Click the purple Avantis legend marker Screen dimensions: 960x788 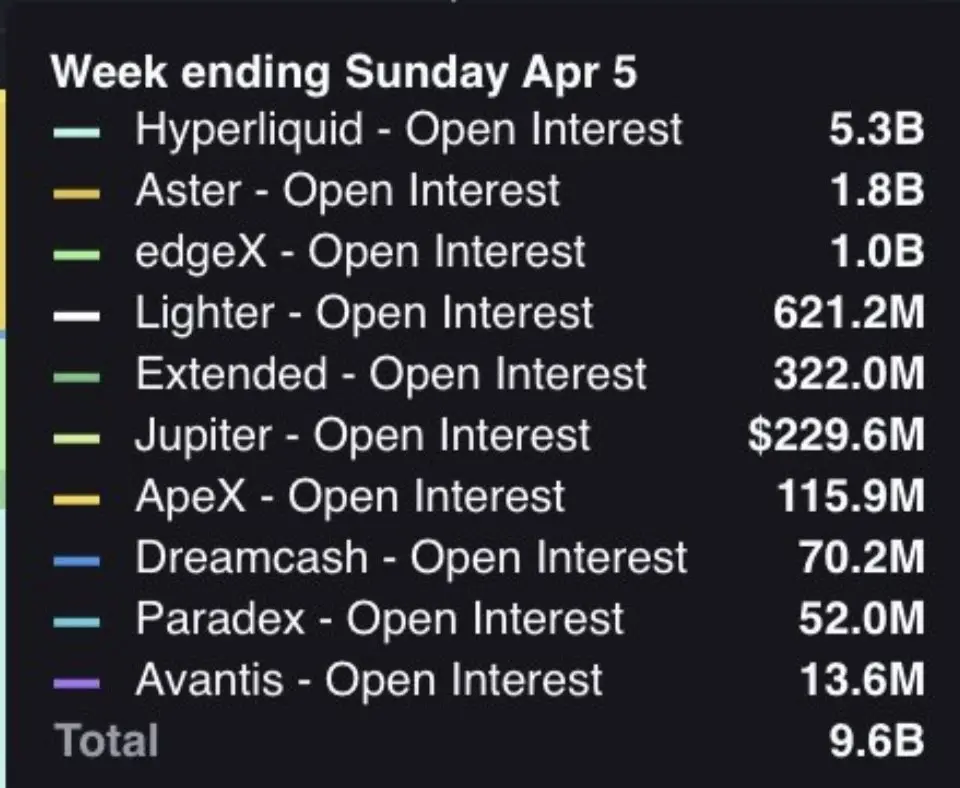[77, 683]
